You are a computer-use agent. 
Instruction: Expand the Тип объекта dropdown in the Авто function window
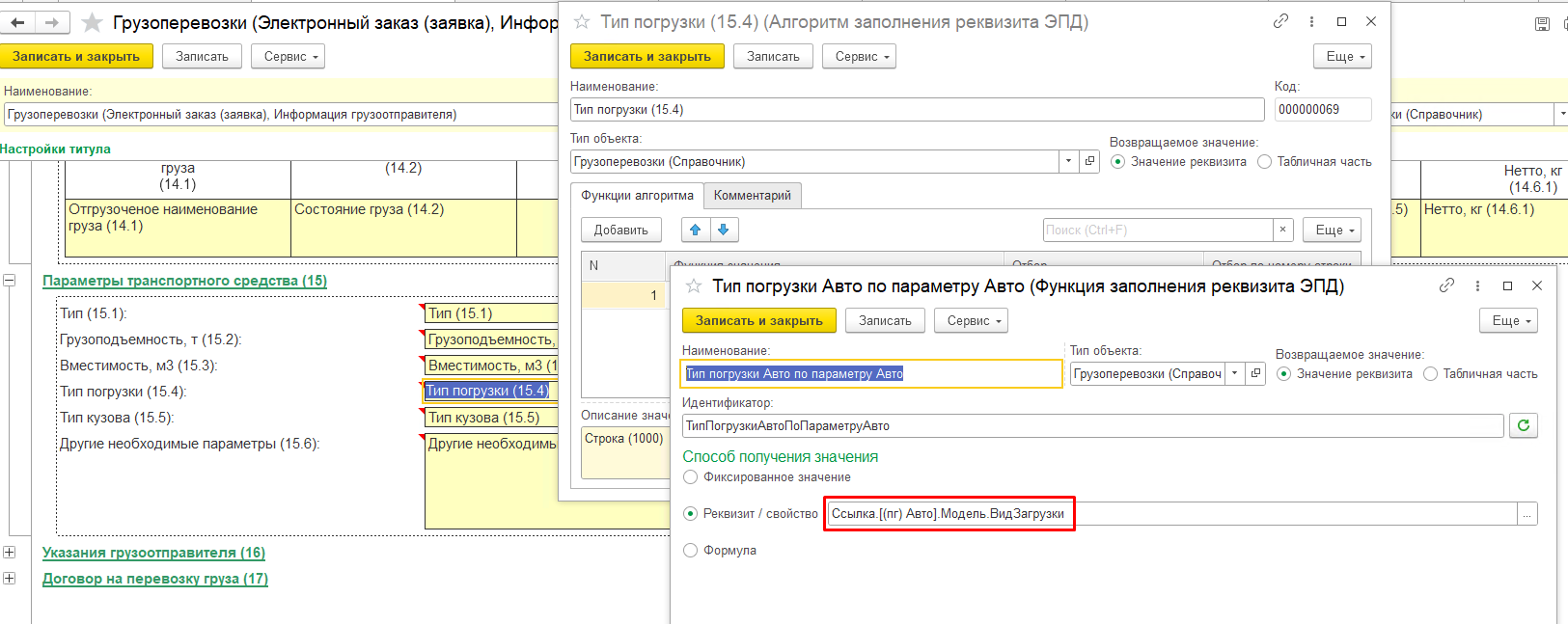pos(1234,373)
